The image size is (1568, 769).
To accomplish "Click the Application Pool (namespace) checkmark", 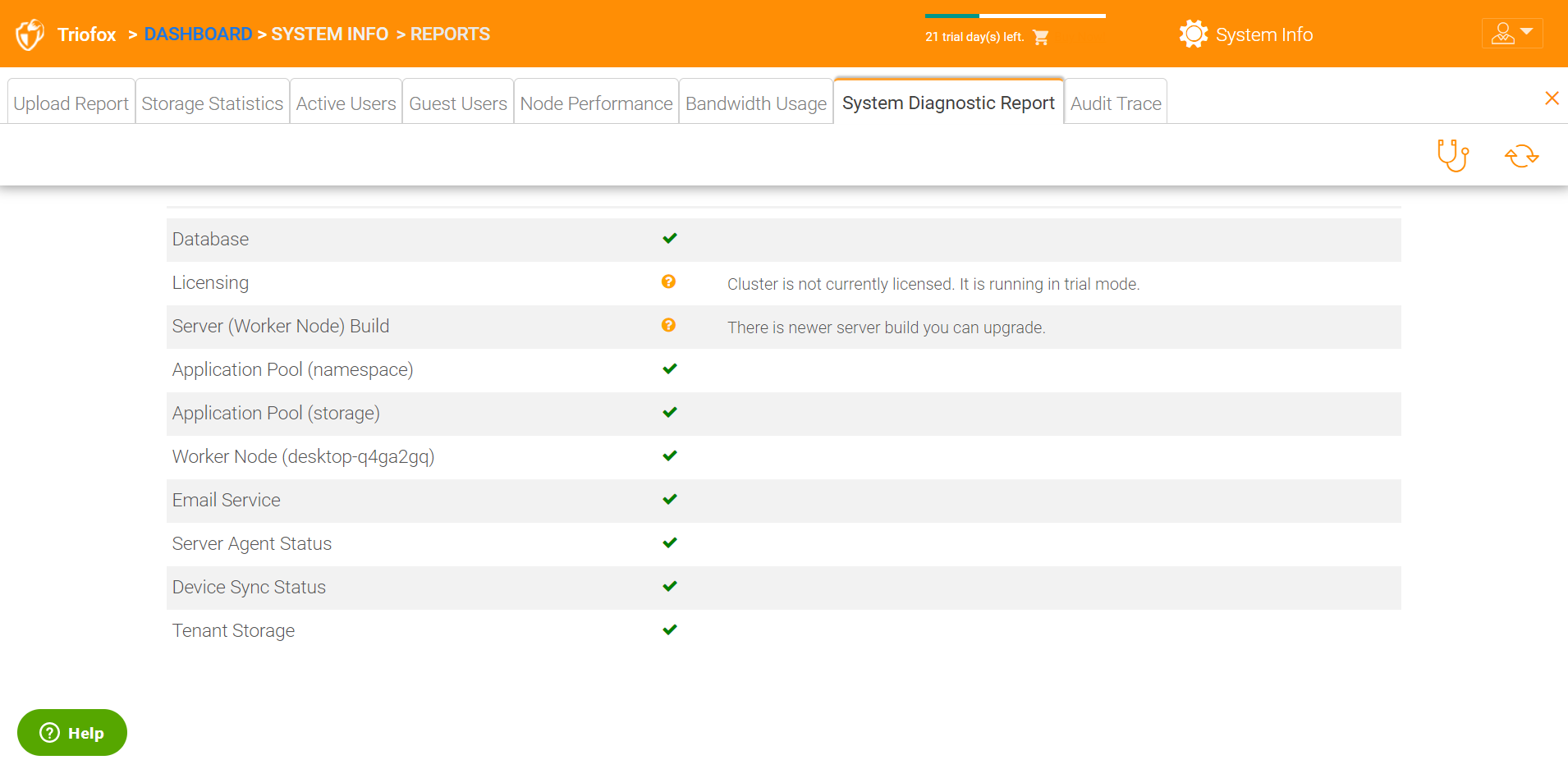I will point(670,368).
